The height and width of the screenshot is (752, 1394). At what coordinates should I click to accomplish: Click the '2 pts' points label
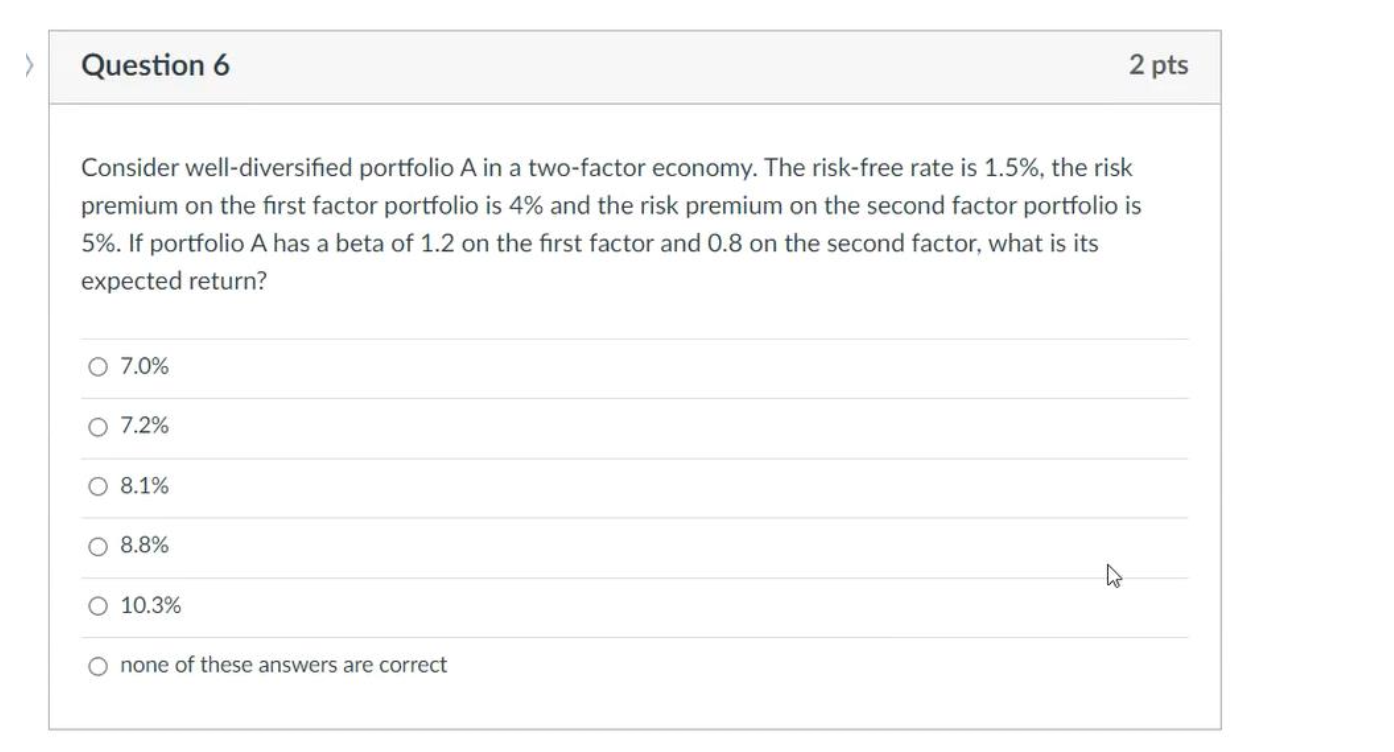(x=1158, y=66)
